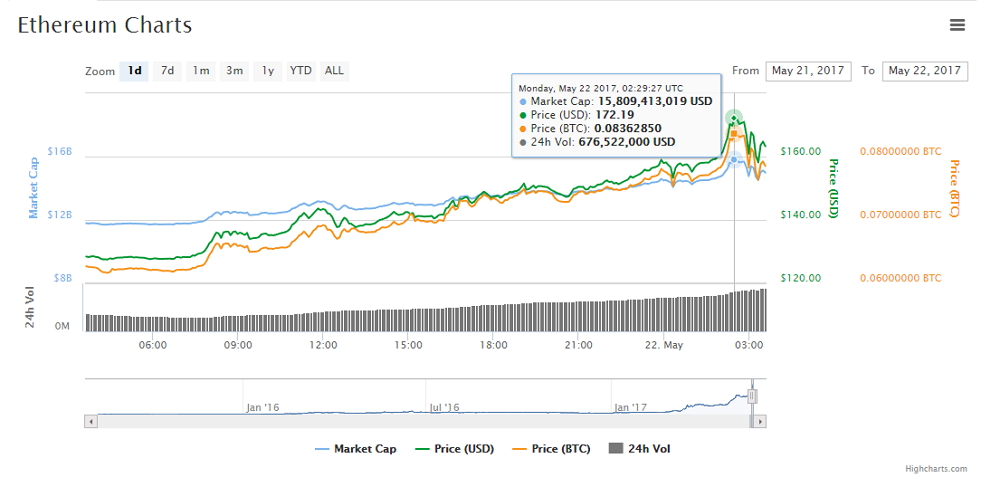
Task: Click the 0.08000000 BTC axis label
Action: 901,151
